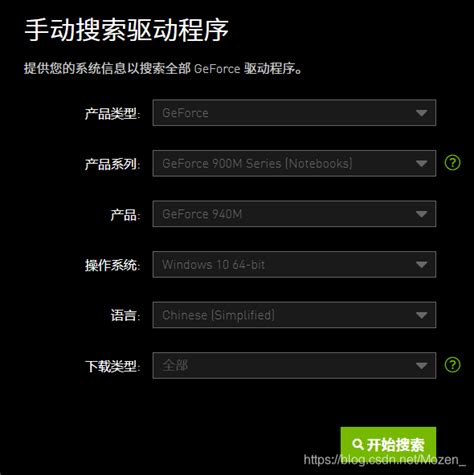Click the help icon beside 下载类型
474x475 pixels.
(452, 365)
